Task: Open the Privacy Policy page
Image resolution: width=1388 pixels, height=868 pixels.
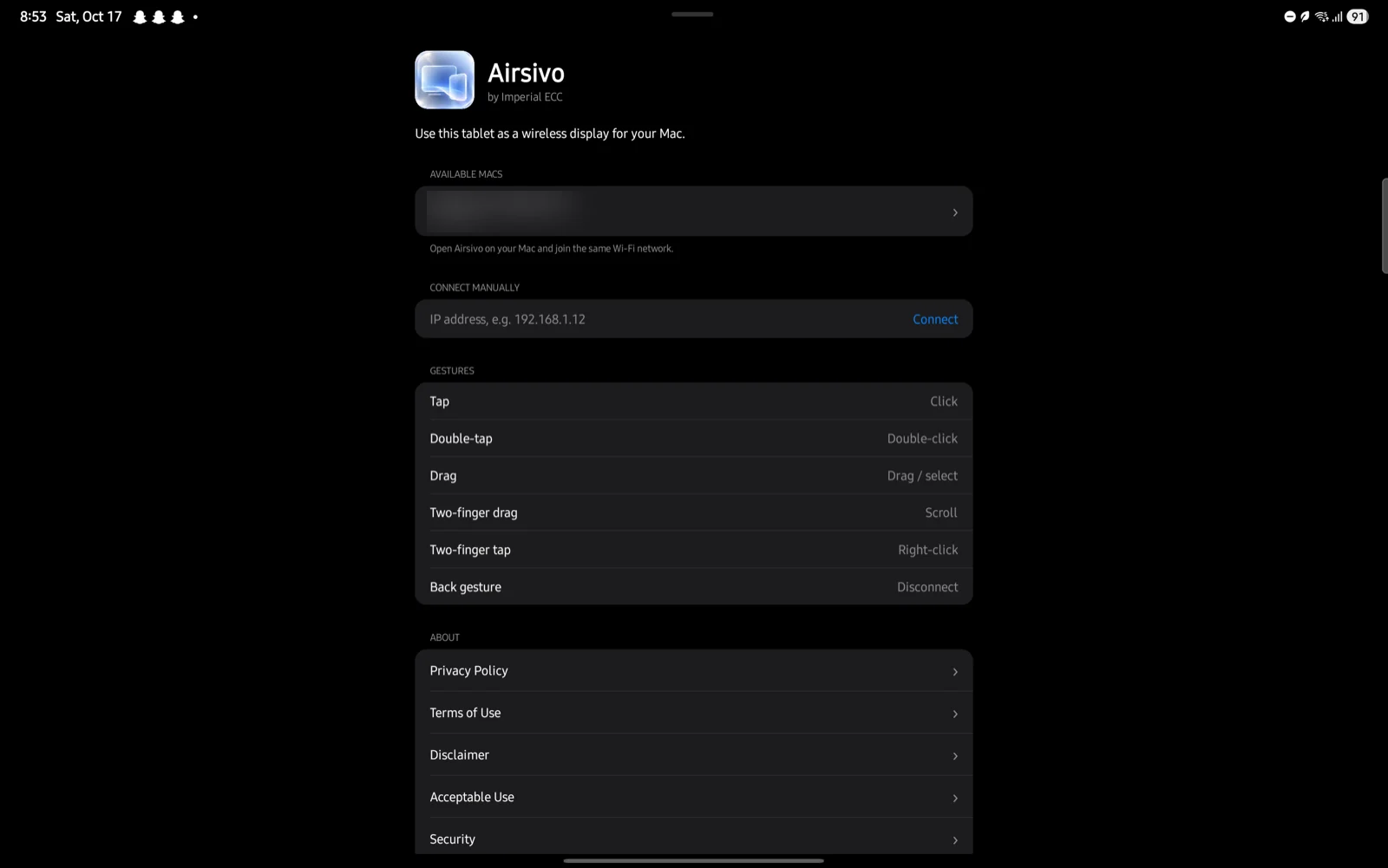Action: pos(694,671)
